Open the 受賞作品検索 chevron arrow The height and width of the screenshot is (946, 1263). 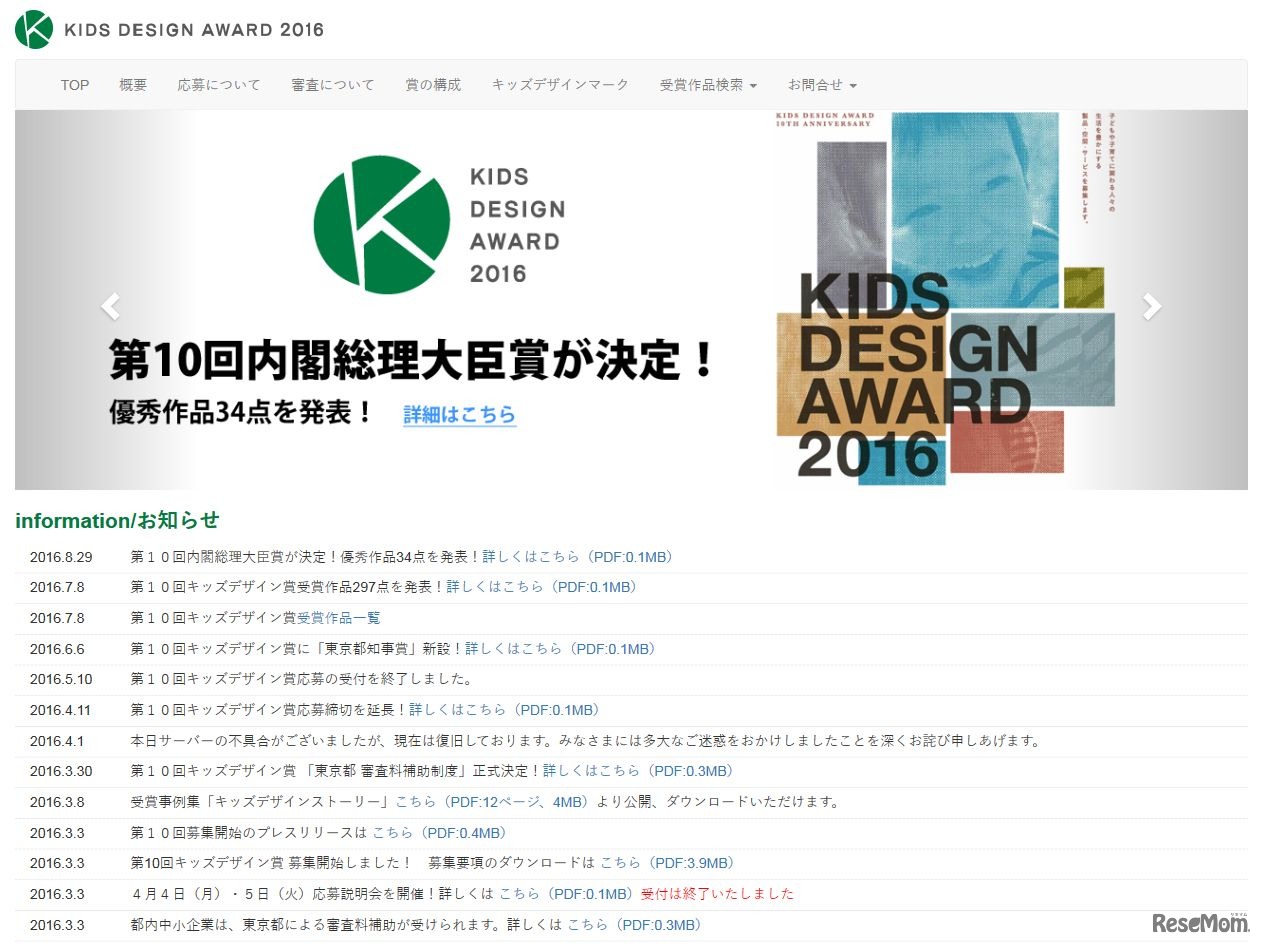755,86
